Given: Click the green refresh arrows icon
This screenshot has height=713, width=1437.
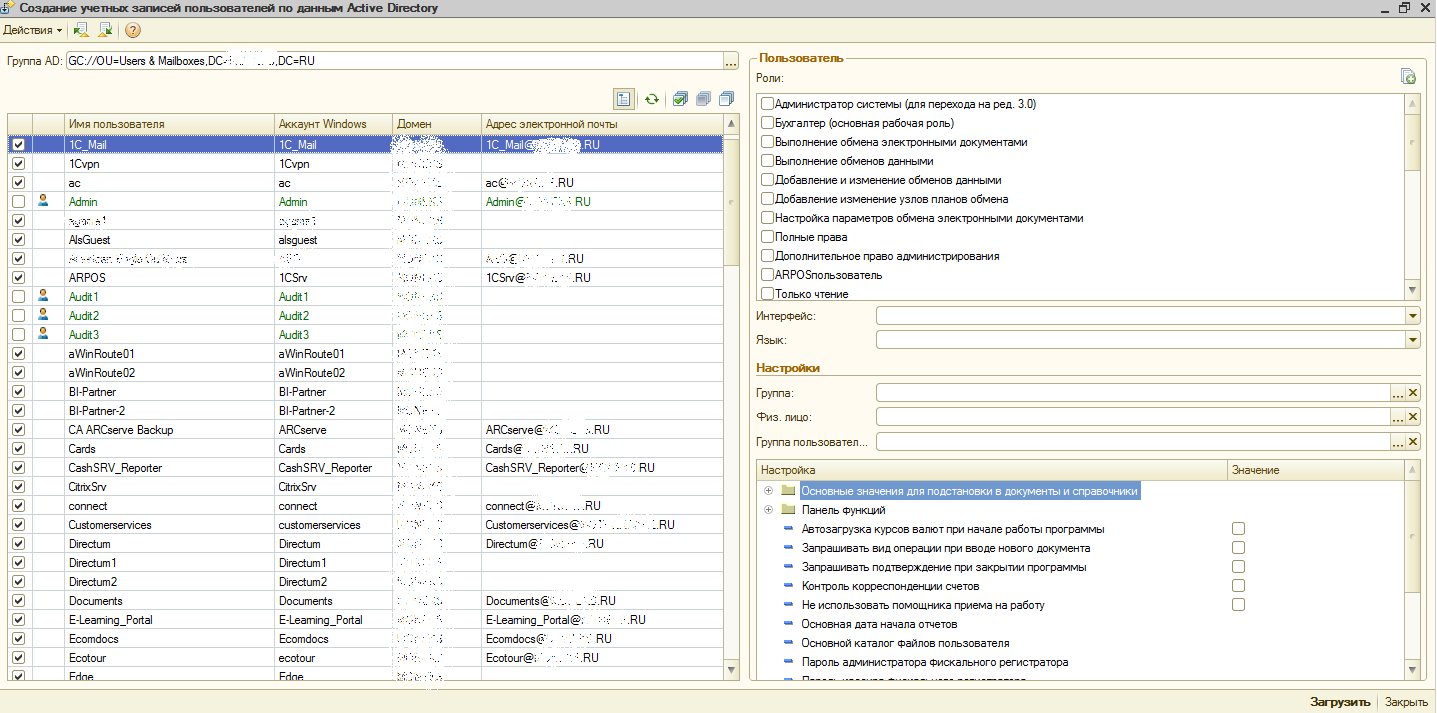Looking at the screenshot, I should coord(652,99).
